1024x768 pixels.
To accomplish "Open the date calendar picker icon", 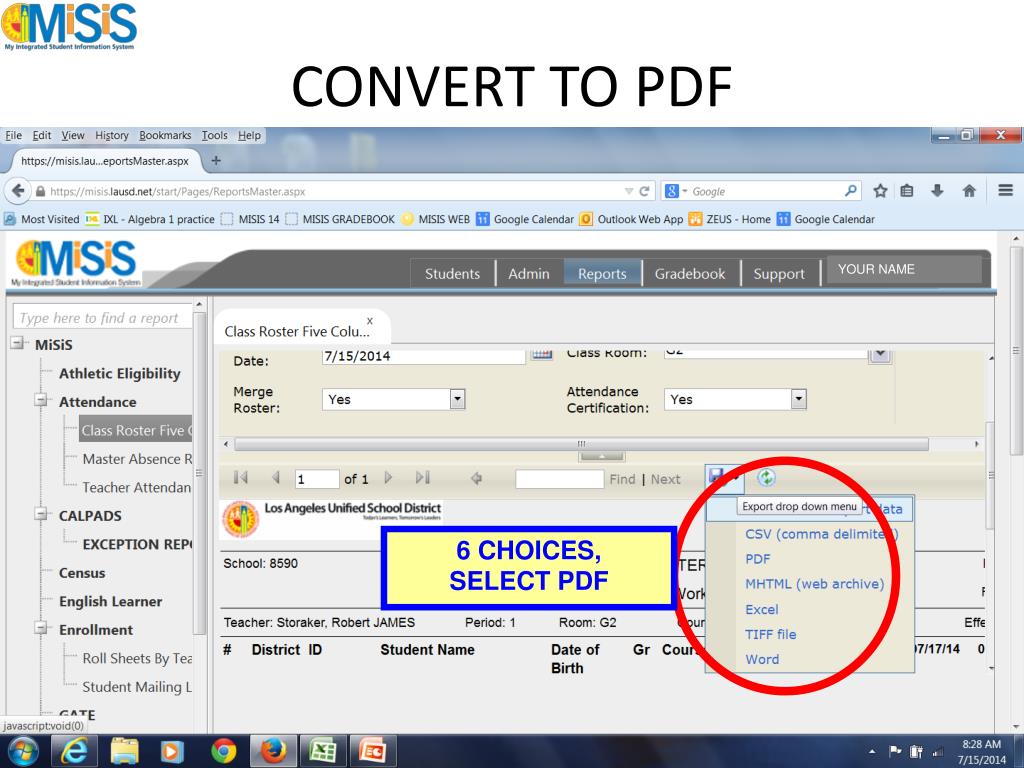I will point(541,355).
